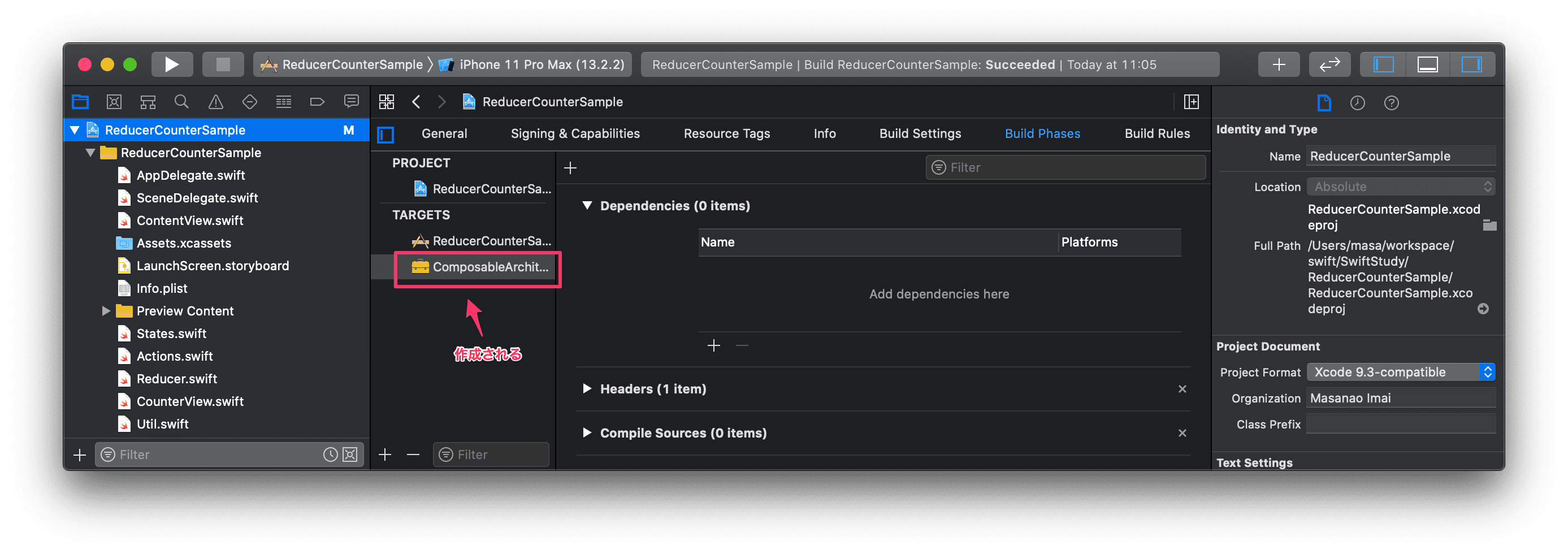The image size is (1568, 554).
Task: Show the Quick Help inspector icon
Action: click(1391, 103)
